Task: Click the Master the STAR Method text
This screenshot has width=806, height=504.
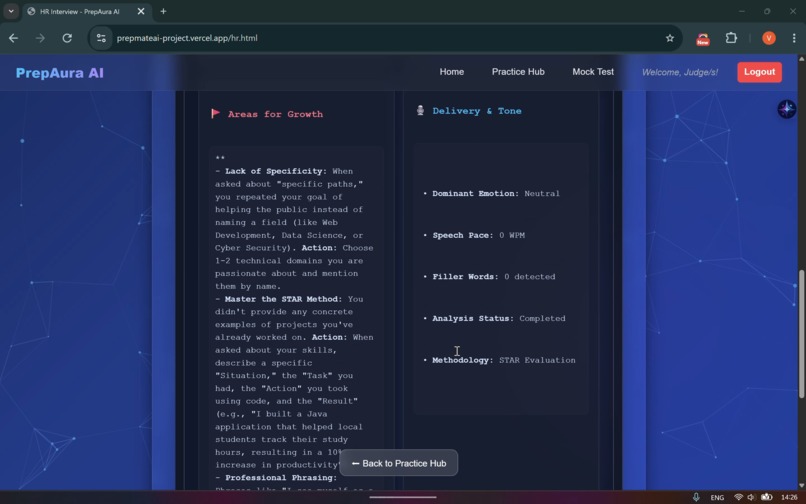Action: 283,299
